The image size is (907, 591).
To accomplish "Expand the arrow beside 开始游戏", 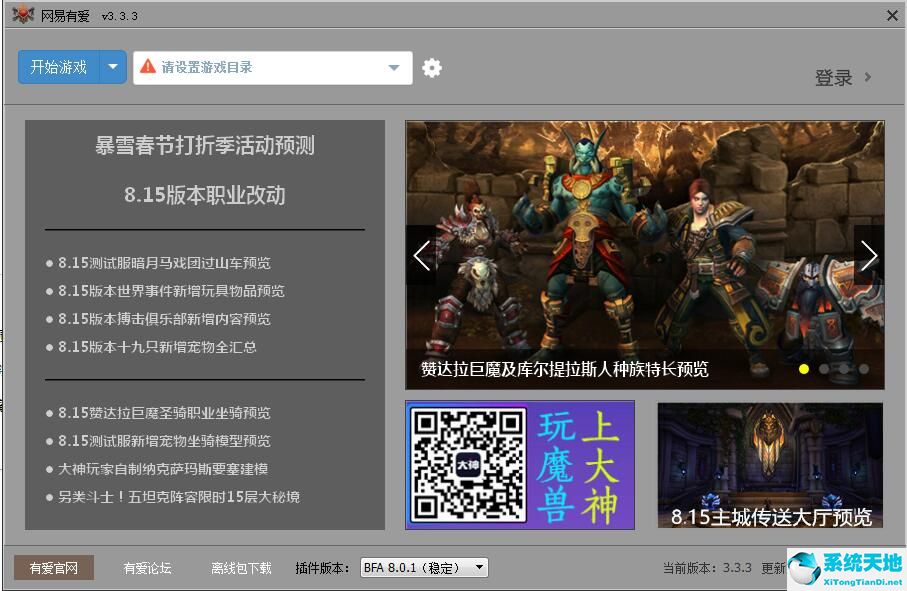I will (113, 67).
